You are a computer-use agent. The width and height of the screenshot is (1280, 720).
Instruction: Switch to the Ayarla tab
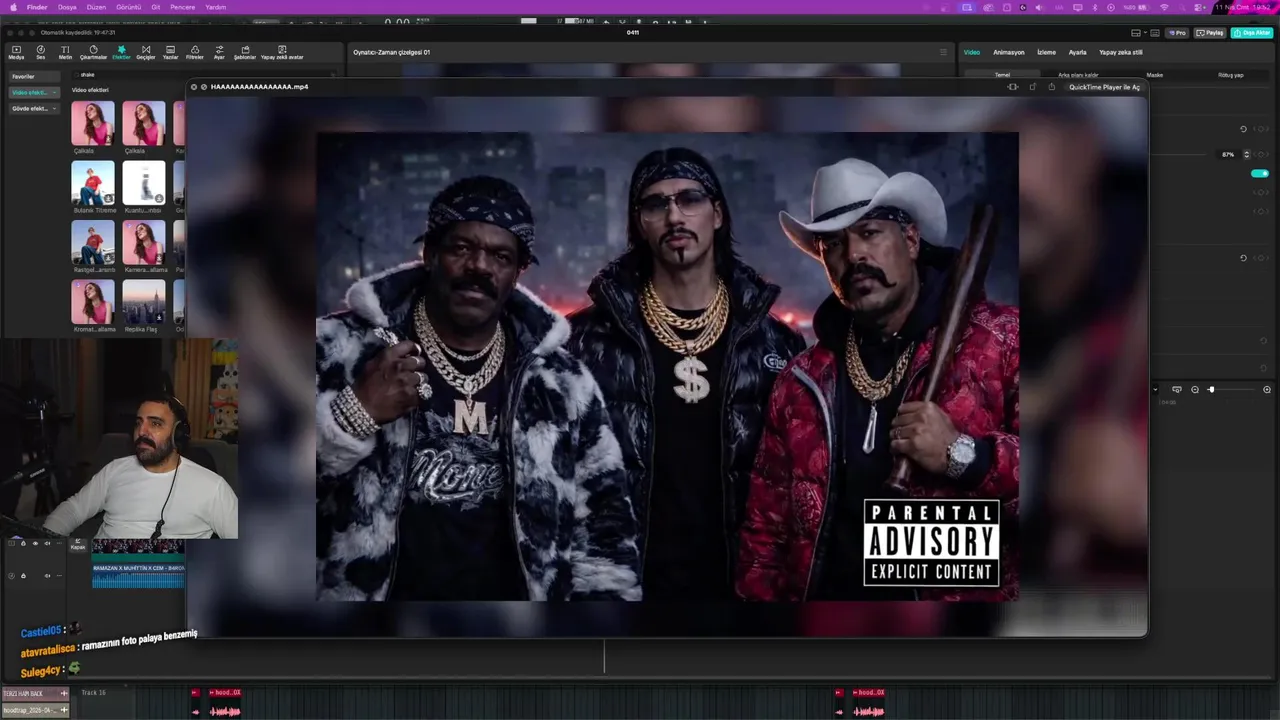(x=1077, y=52)
